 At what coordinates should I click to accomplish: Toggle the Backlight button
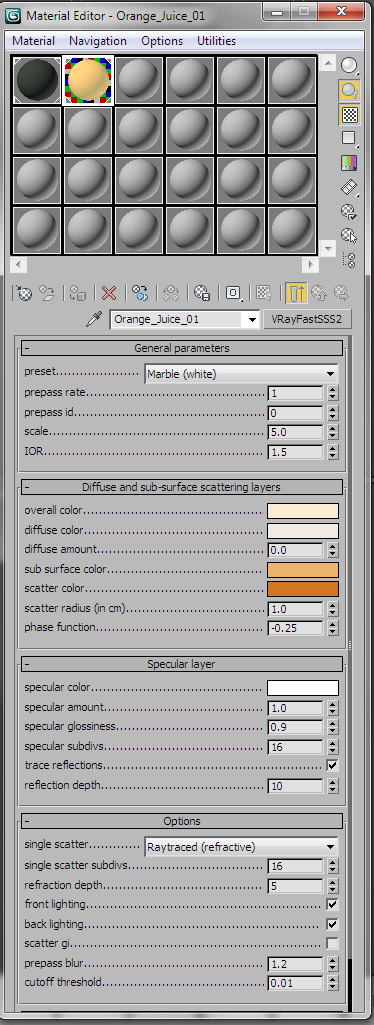tap(350, 90)
